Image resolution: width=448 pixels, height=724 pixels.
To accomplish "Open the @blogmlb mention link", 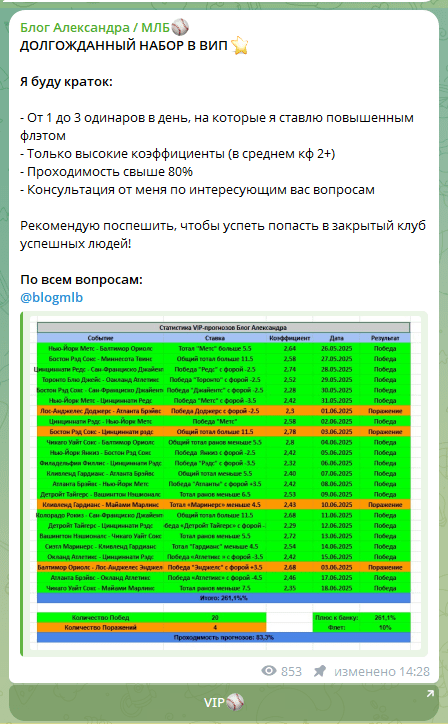I will [x=51, y=297].
